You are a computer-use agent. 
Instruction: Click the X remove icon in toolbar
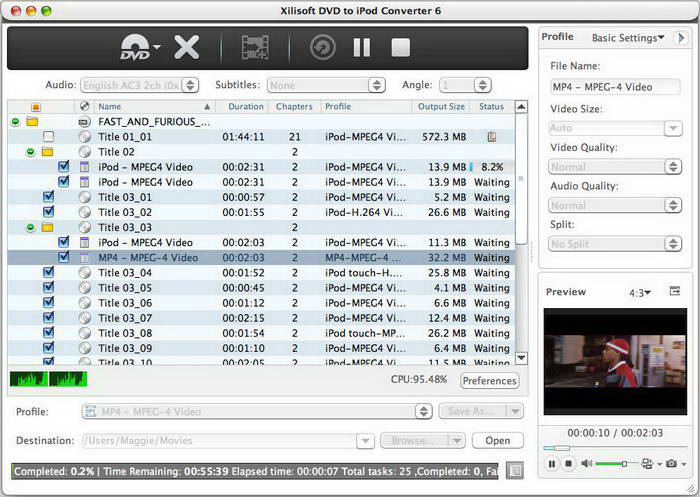[x=186, y=47]
